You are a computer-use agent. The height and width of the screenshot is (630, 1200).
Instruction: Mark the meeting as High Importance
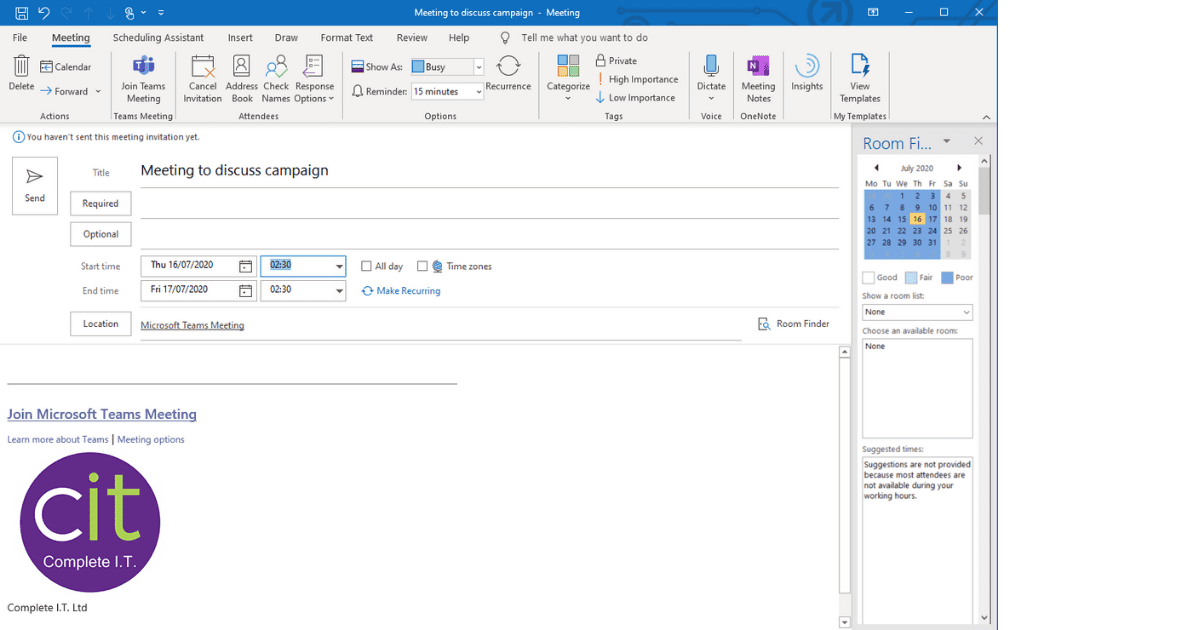click(x=638, y=79)
